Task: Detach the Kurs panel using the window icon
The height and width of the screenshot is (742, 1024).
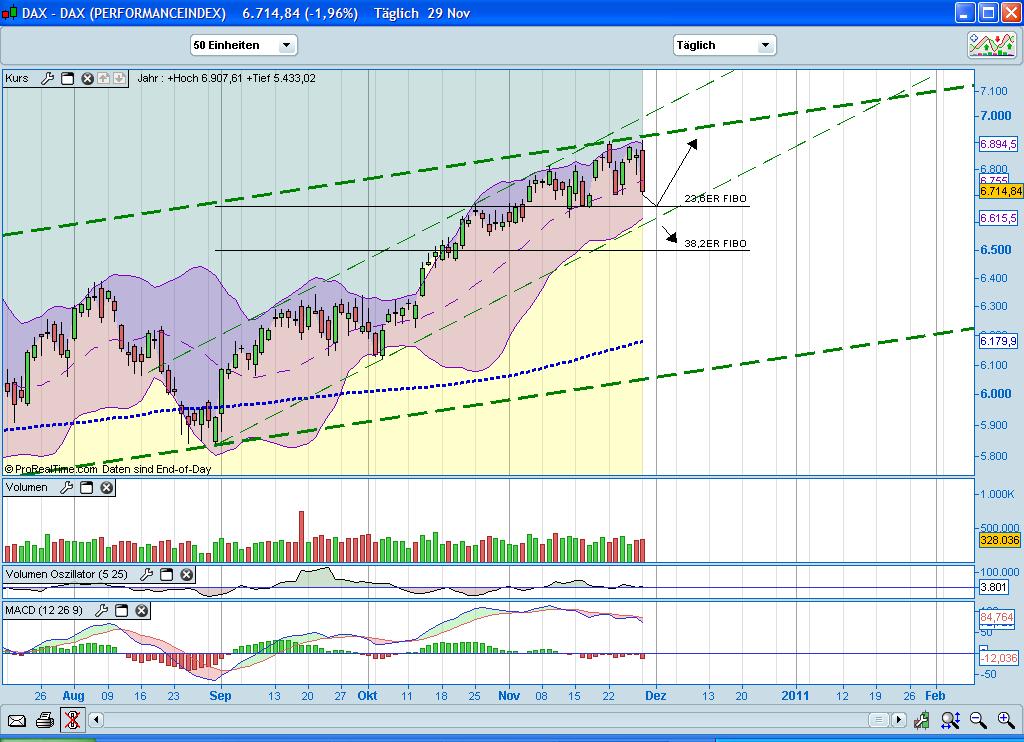Action: pyautogui.click(x=67, y=78)
